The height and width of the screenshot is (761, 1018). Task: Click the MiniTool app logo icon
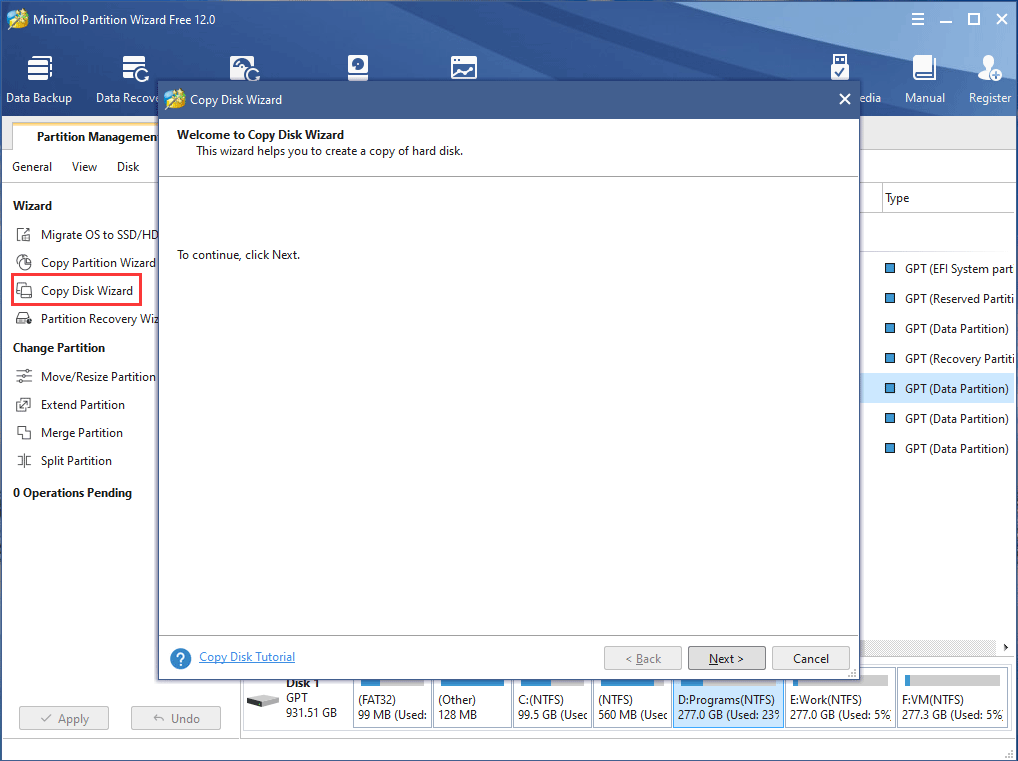point(18,19)
